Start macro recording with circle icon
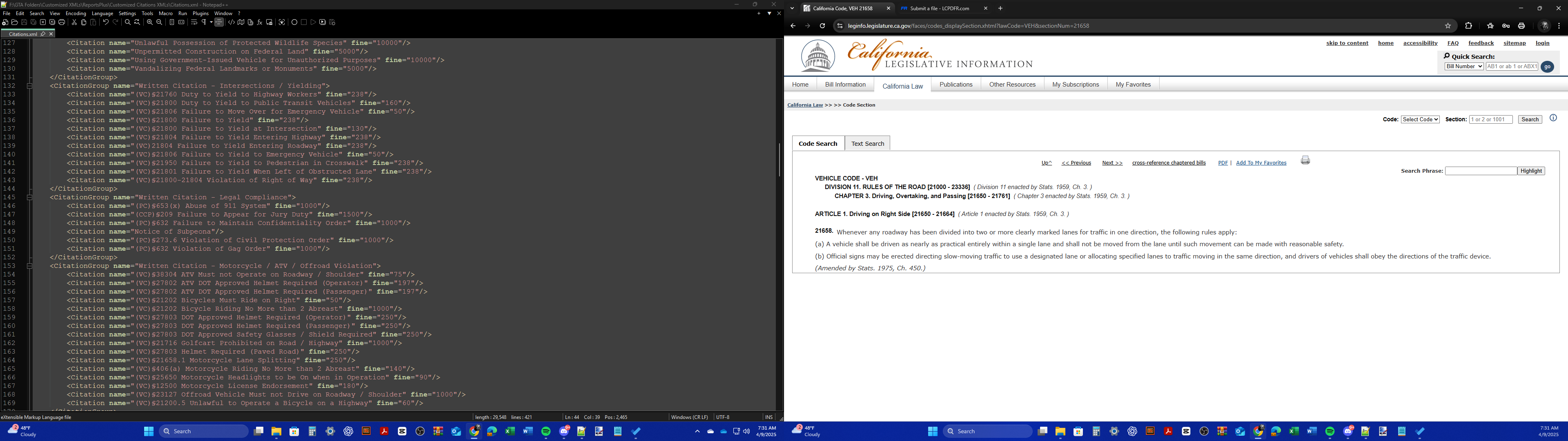Screen dimensions: 1568x441 (294, 22)
